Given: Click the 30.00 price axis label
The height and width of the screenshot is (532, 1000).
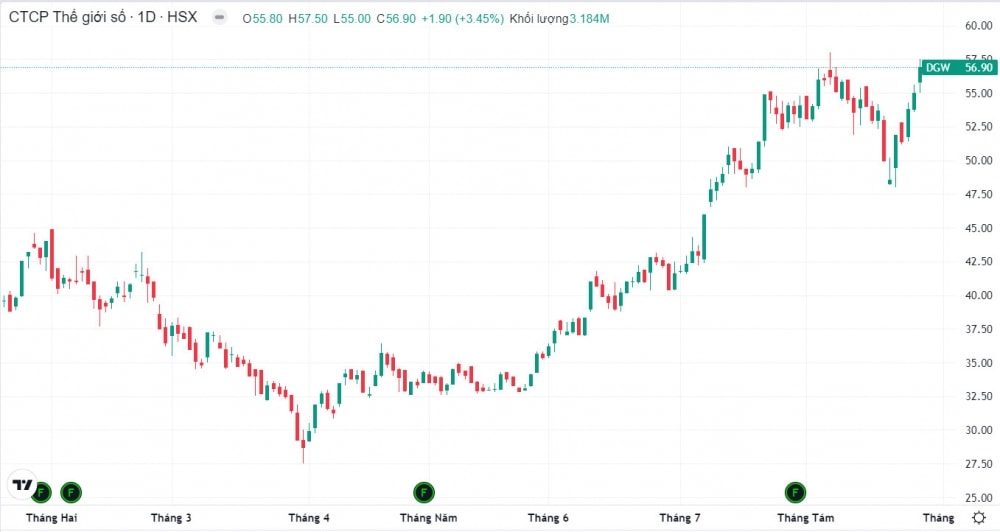Looking at the screenshot, I should [x=978, y=429].
